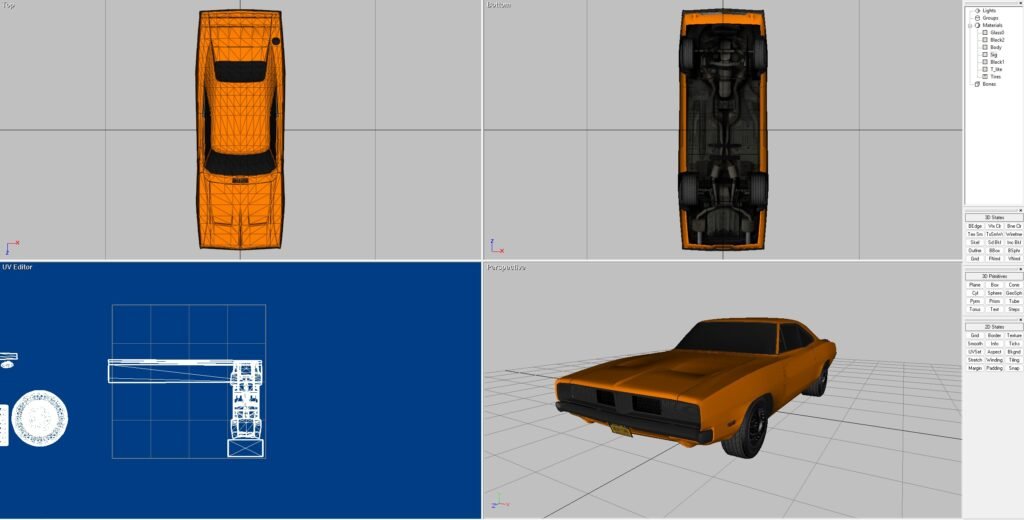Image resolution: width=1024 pixels, height=520 pixels.
Task: Toggle Grid in the 3D States panel
Action: 975,258
